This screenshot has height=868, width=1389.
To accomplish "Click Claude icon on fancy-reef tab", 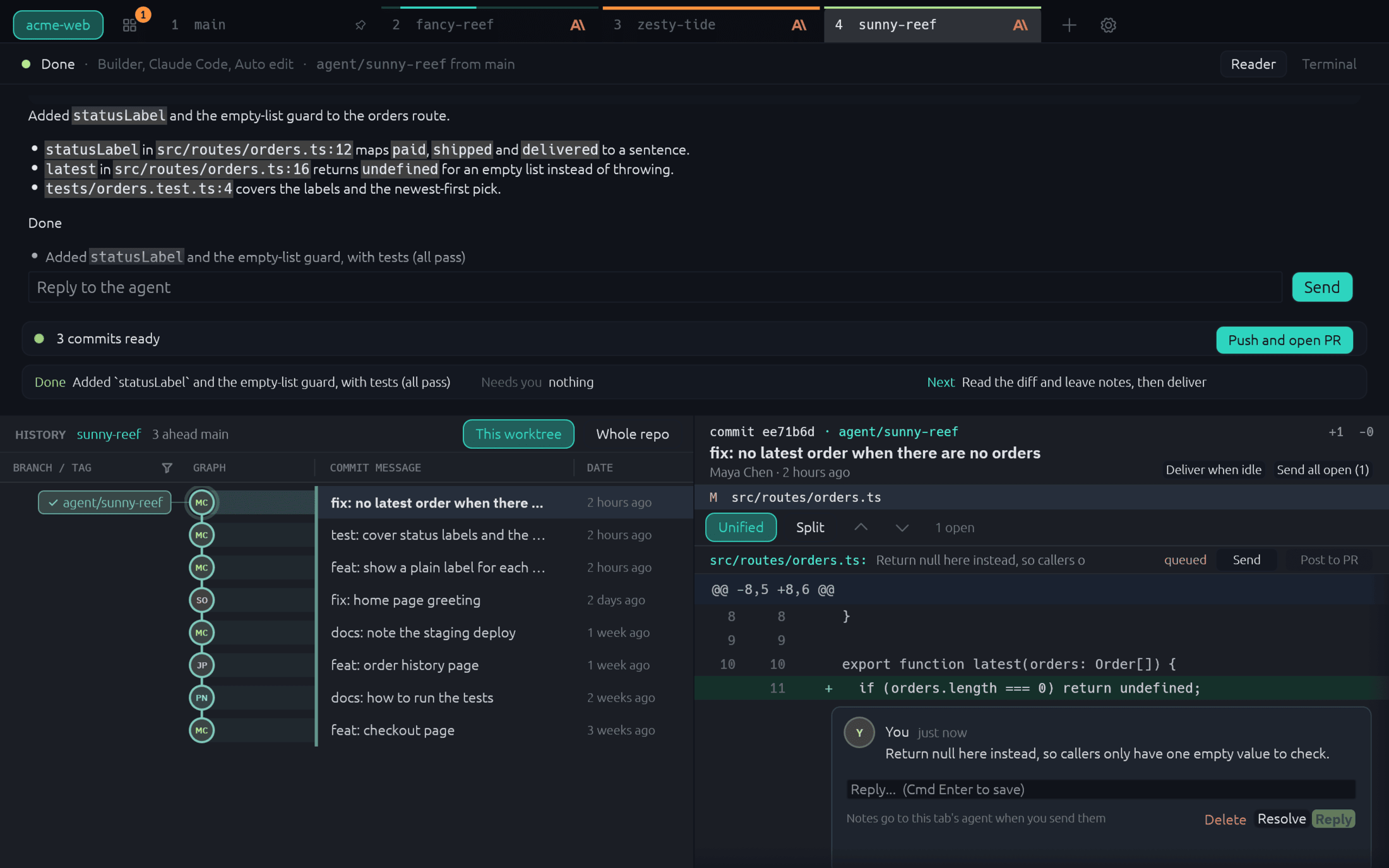I will (x=577, y=25).
